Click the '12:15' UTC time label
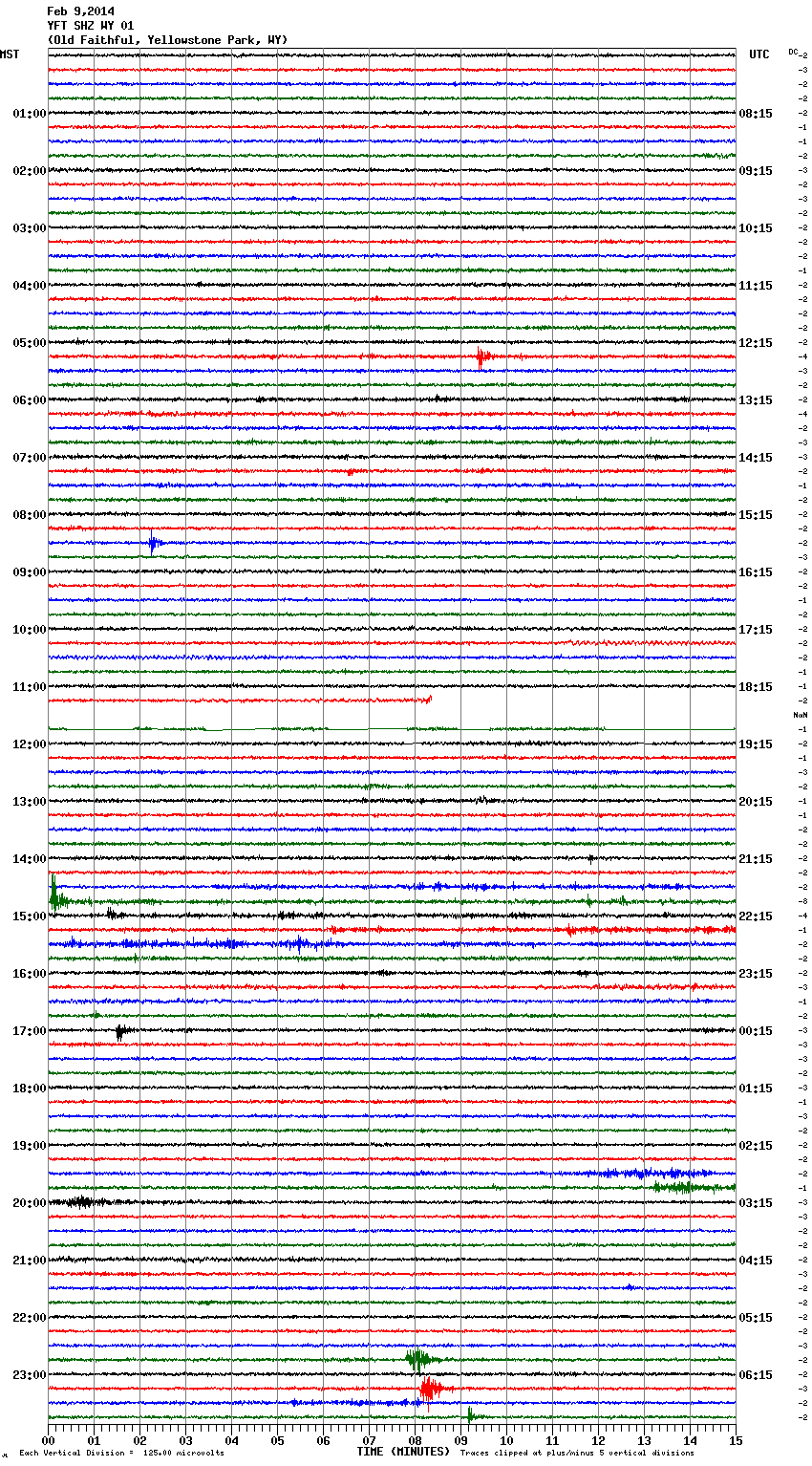The height and width of the screenshot is (1466, 812). coord(756,343)
